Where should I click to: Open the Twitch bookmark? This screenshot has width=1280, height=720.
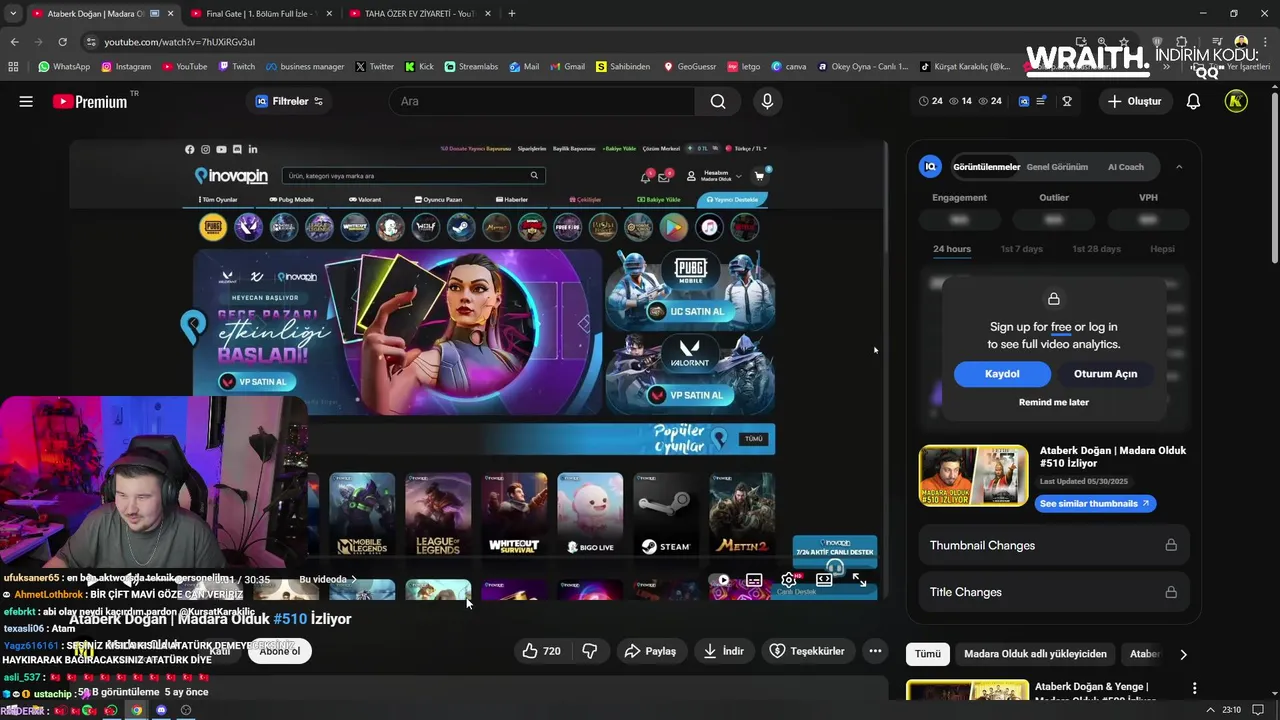(237, 67)
